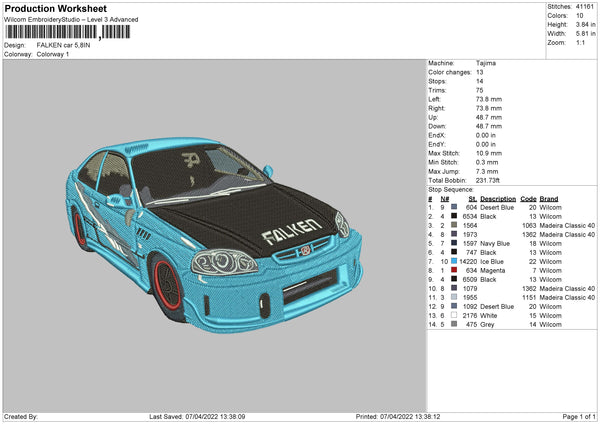Image resolution: width=600 pixels, height=424 pixels.
Task: Select the Max Jump value 7.3 mm
Action: point(488,171)
